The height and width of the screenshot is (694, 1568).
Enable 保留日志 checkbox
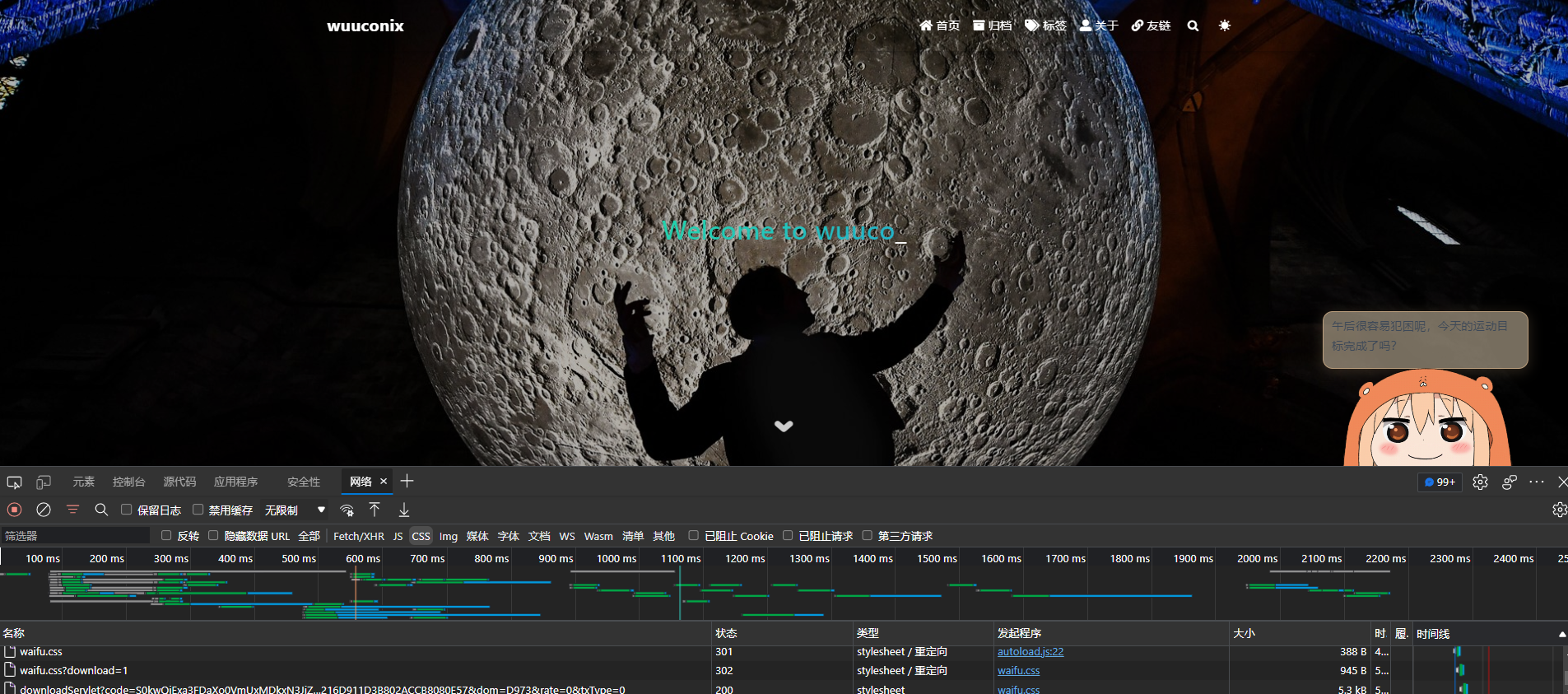[127, 510]
